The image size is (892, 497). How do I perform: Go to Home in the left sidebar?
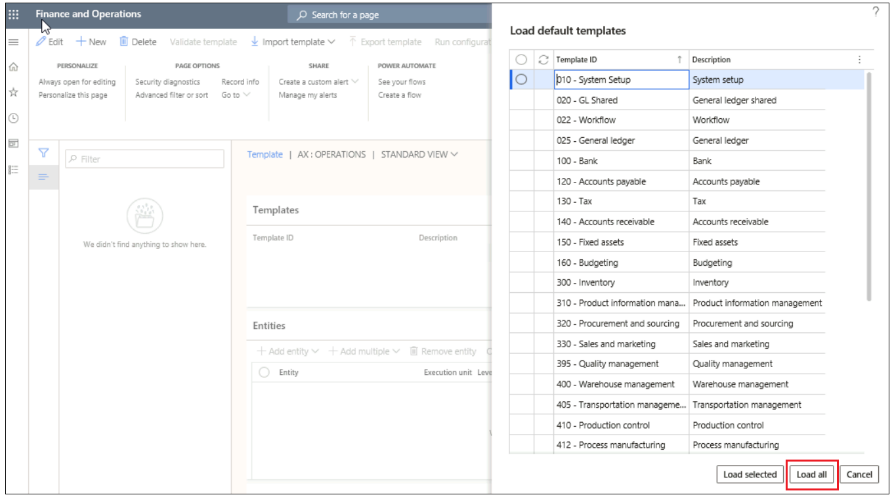[14, 67]
